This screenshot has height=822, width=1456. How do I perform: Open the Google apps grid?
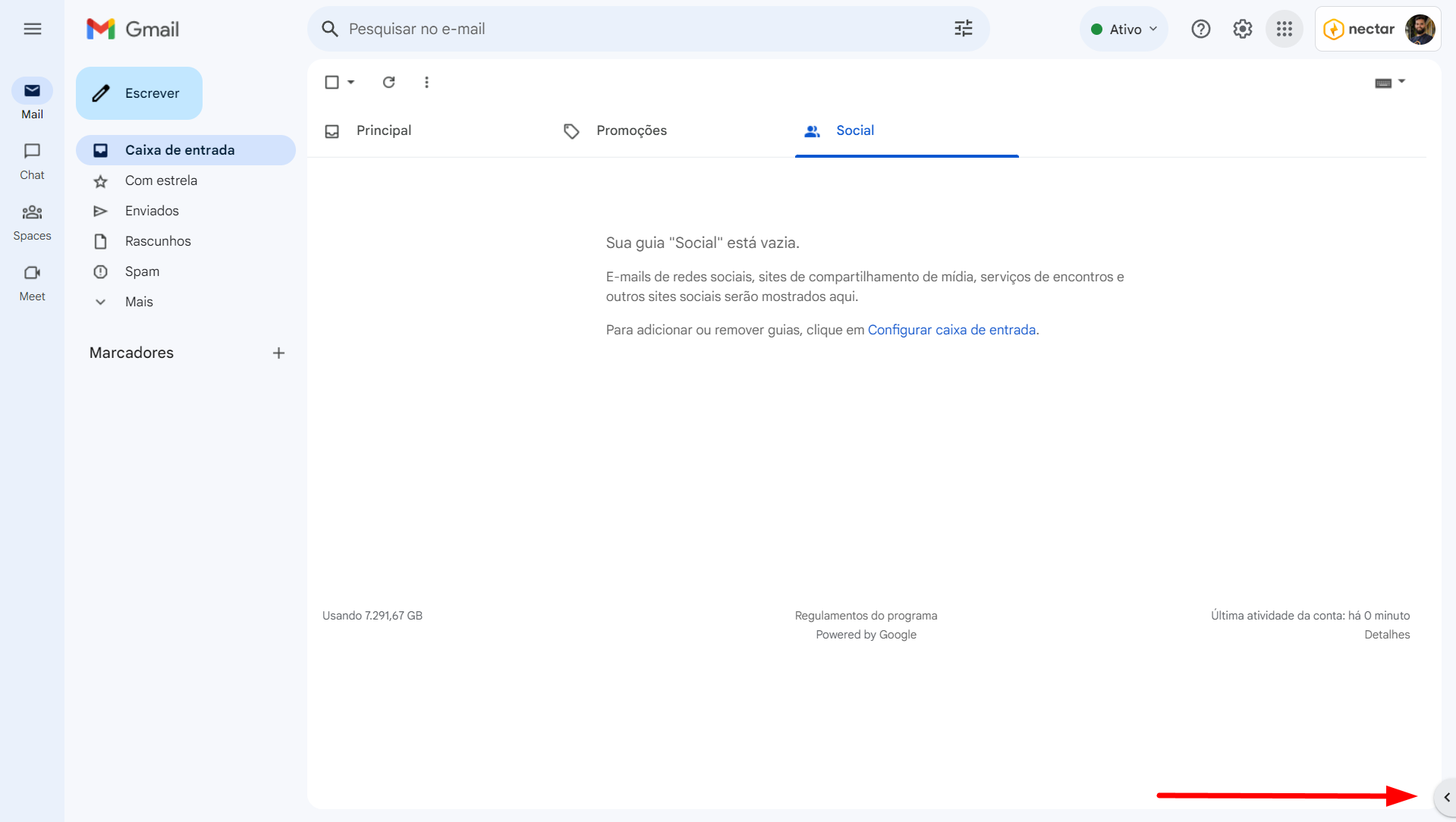coord(1284,29)
